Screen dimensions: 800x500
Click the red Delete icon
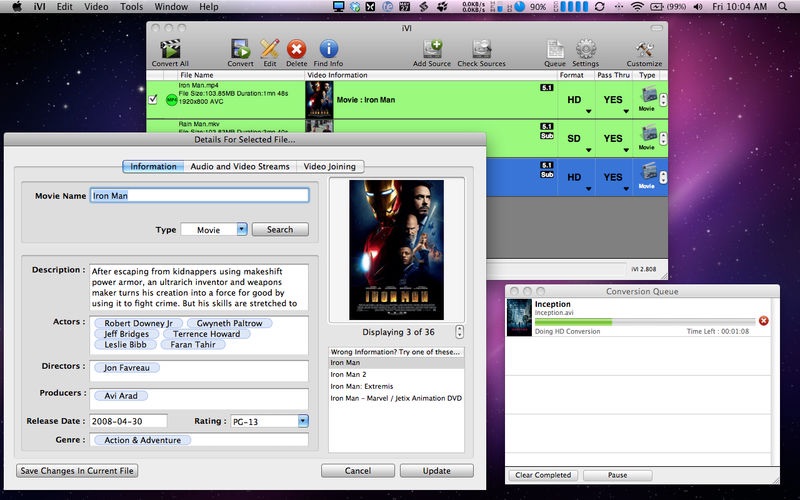coord(296,49)
